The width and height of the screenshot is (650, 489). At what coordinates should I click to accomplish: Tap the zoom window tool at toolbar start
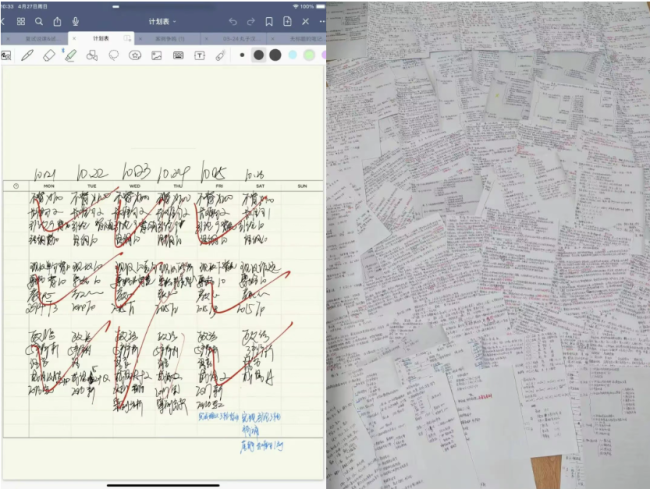(6, 56)
